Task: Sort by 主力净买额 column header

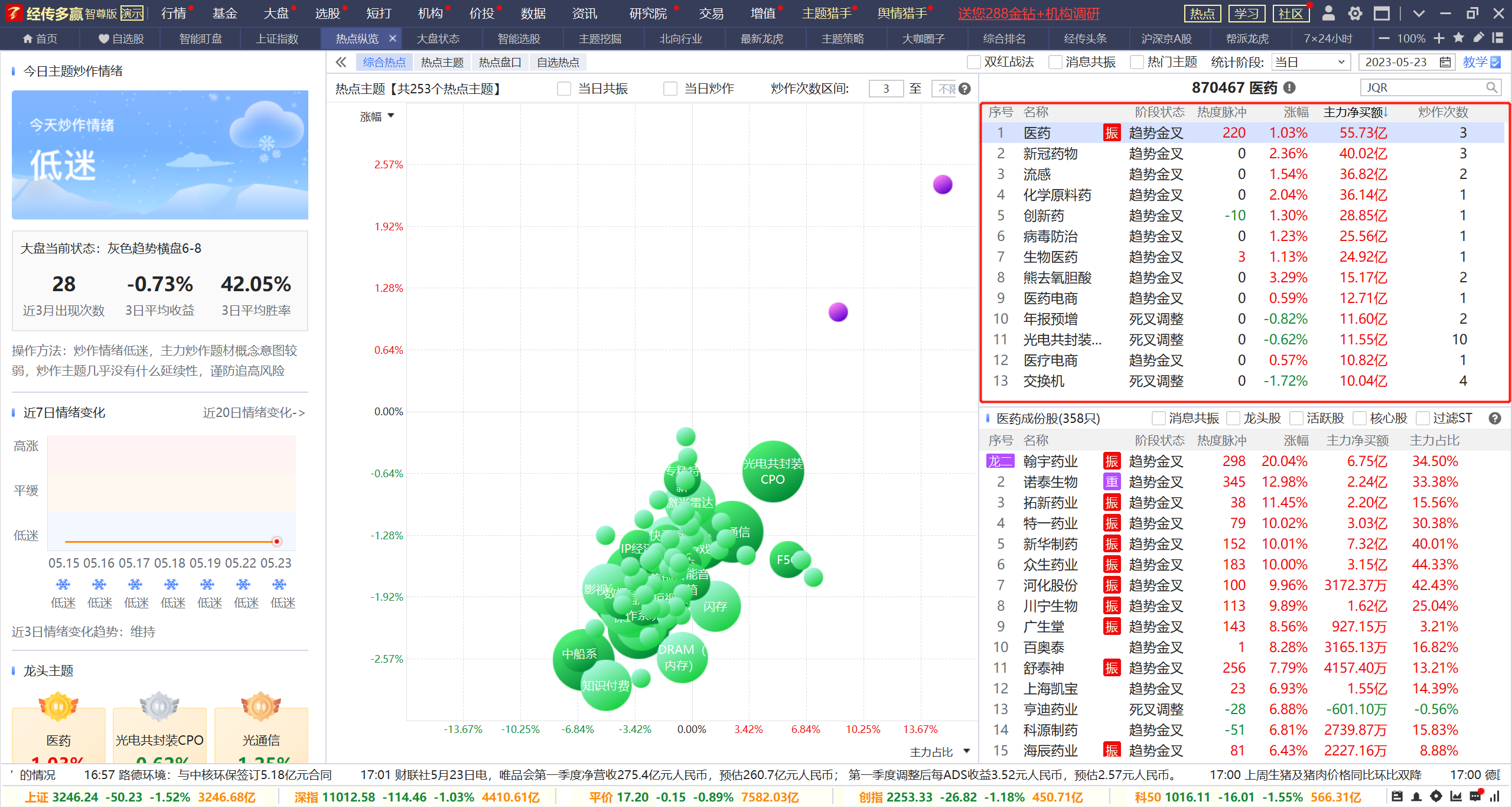Action: point(1355,112)
